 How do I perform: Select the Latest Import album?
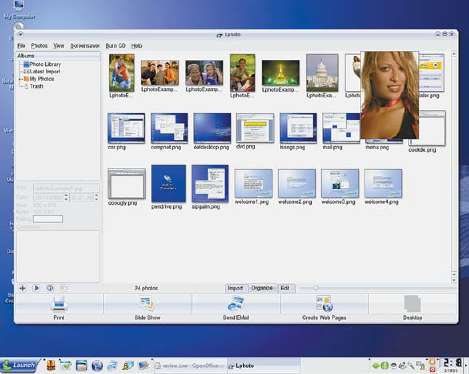point(42,71)
